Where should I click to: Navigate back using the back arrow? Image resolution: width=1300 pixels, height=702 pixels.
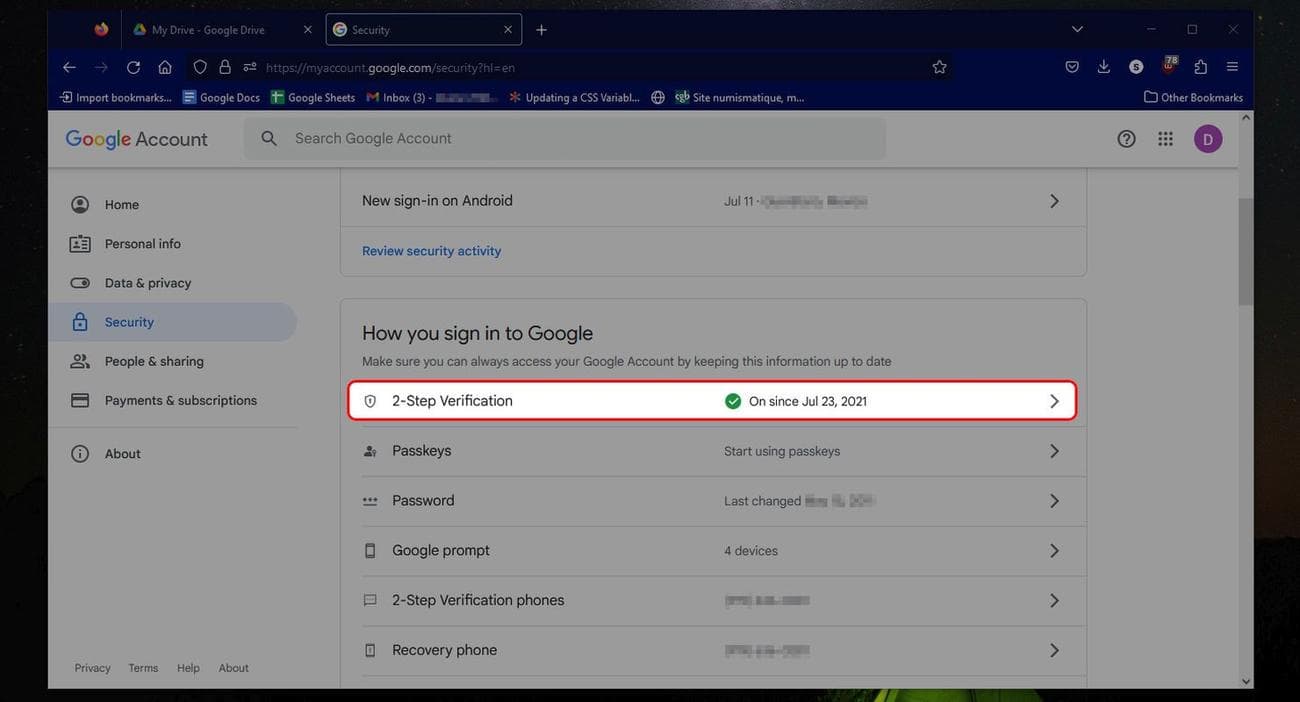click(x=68, y=67)
